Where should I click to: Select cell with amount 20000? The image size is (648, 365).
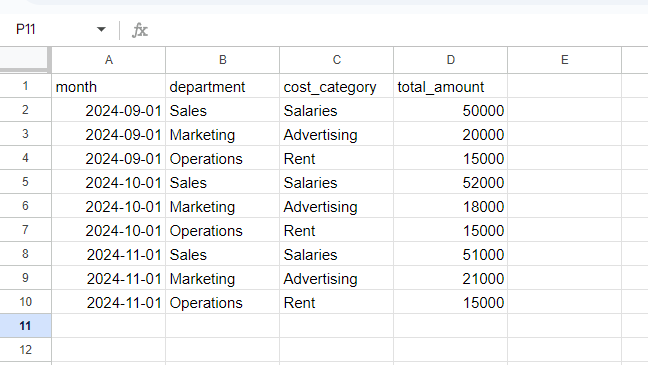click(x=451, y=134)
